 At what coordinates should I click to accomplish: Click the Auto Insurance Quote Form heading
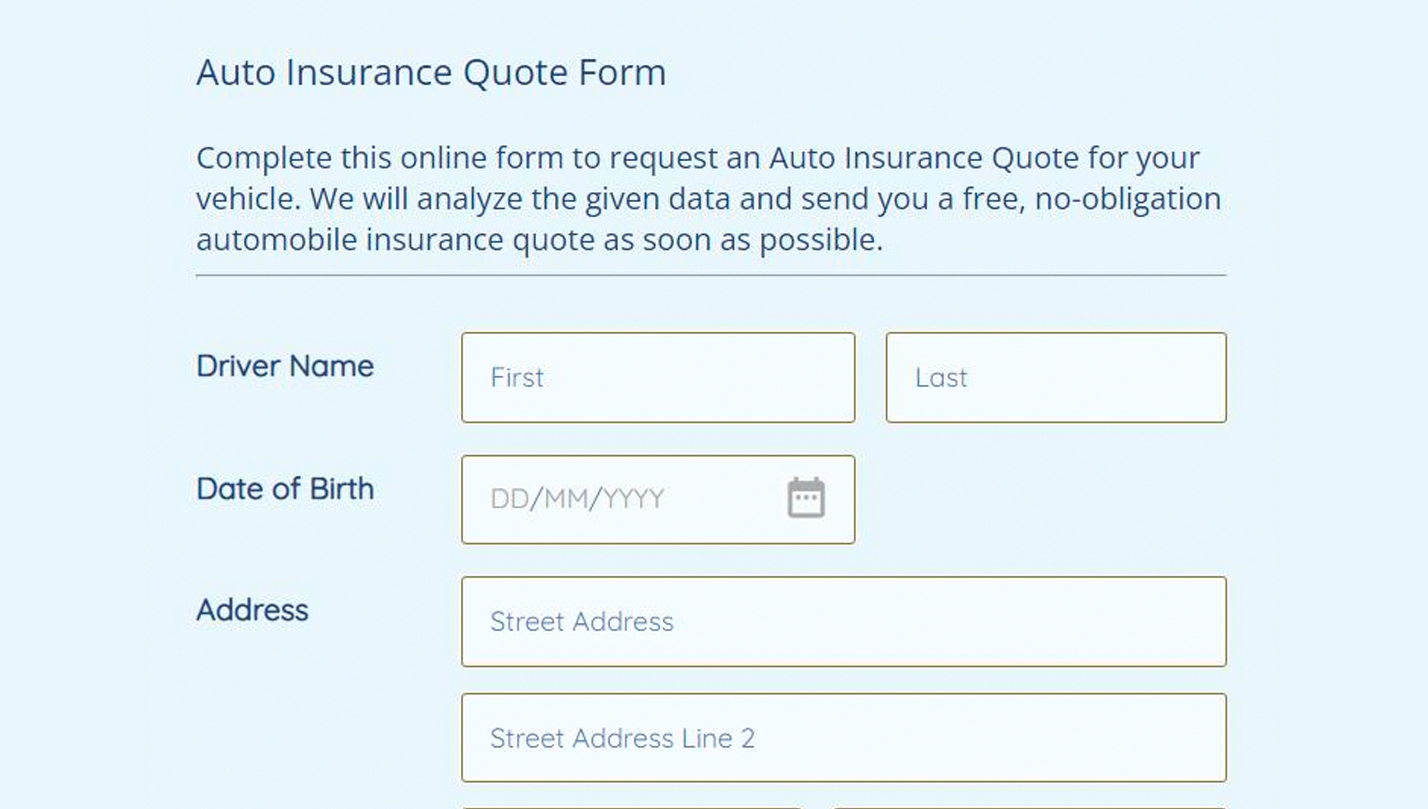[x=431, y=73]
